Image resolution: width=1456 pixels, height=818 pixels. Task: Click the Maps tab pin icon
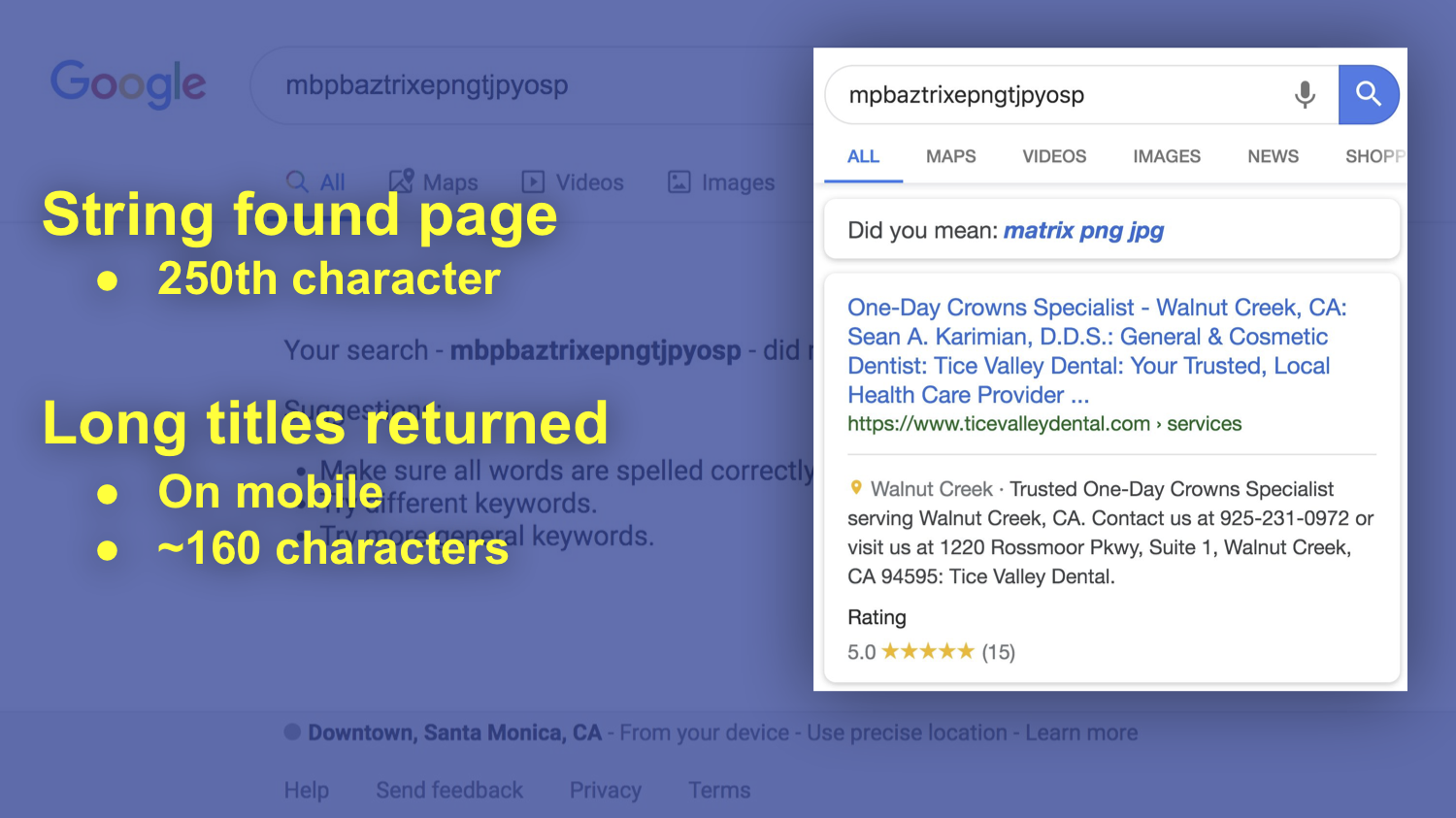[401, 181]
